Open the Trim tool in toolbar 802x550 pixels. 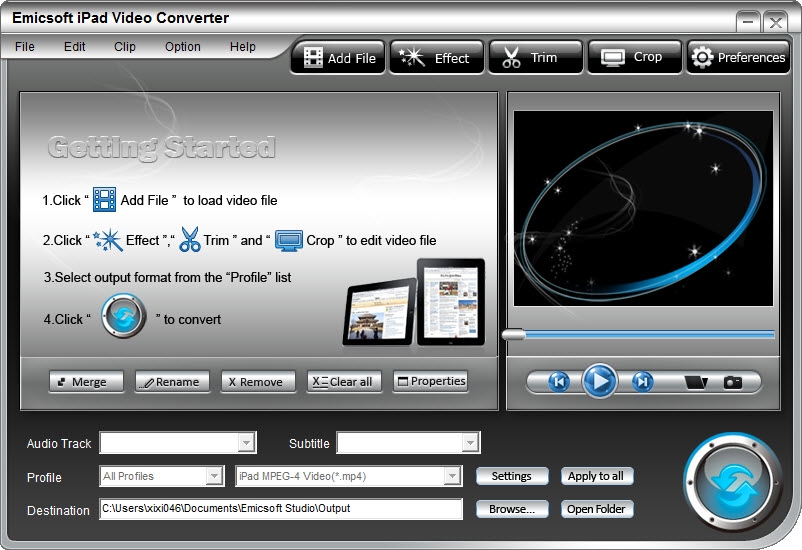pyautogui.click(x=536, y=57)
